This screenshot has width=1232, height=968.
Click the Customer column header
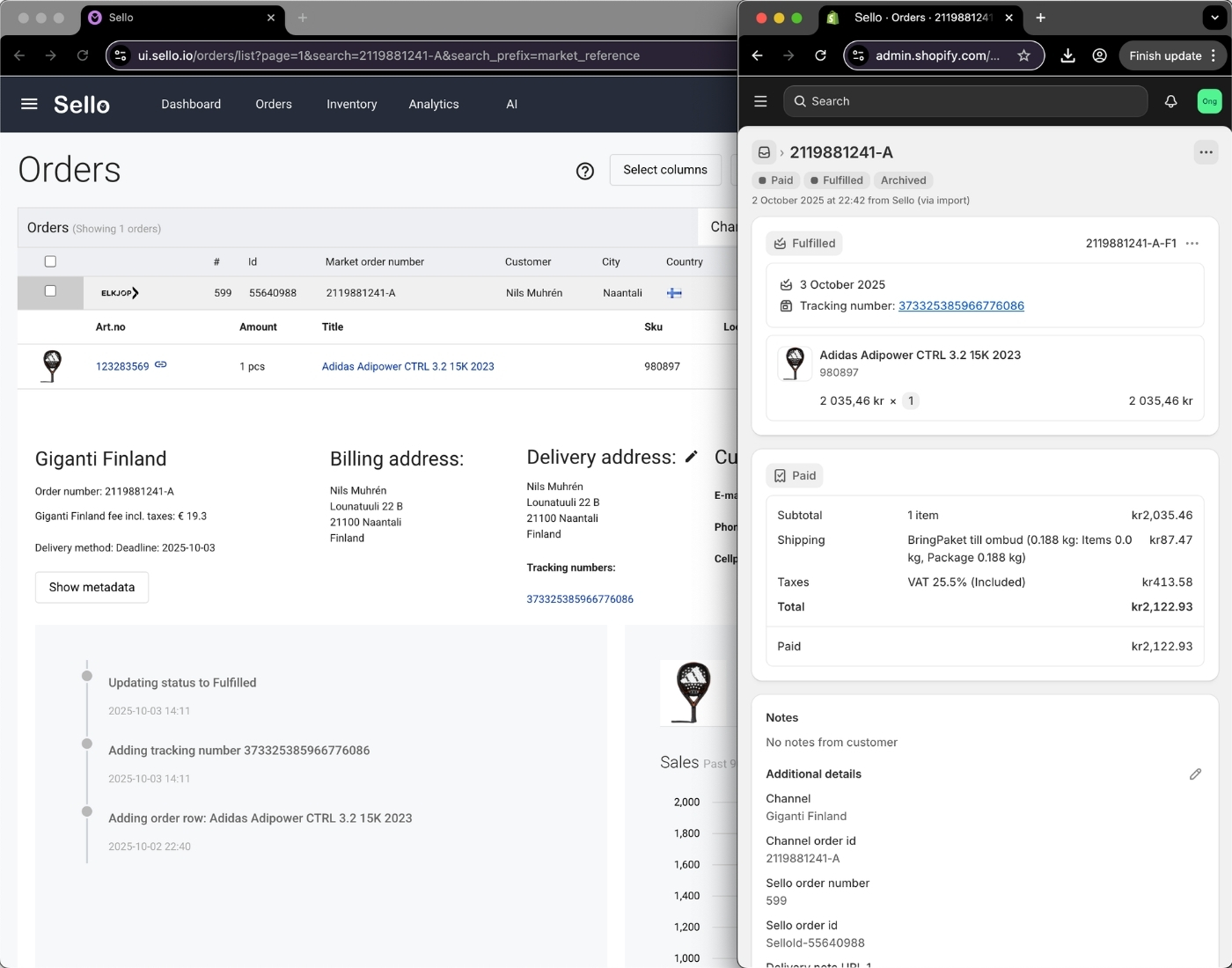tap(528, 261)
